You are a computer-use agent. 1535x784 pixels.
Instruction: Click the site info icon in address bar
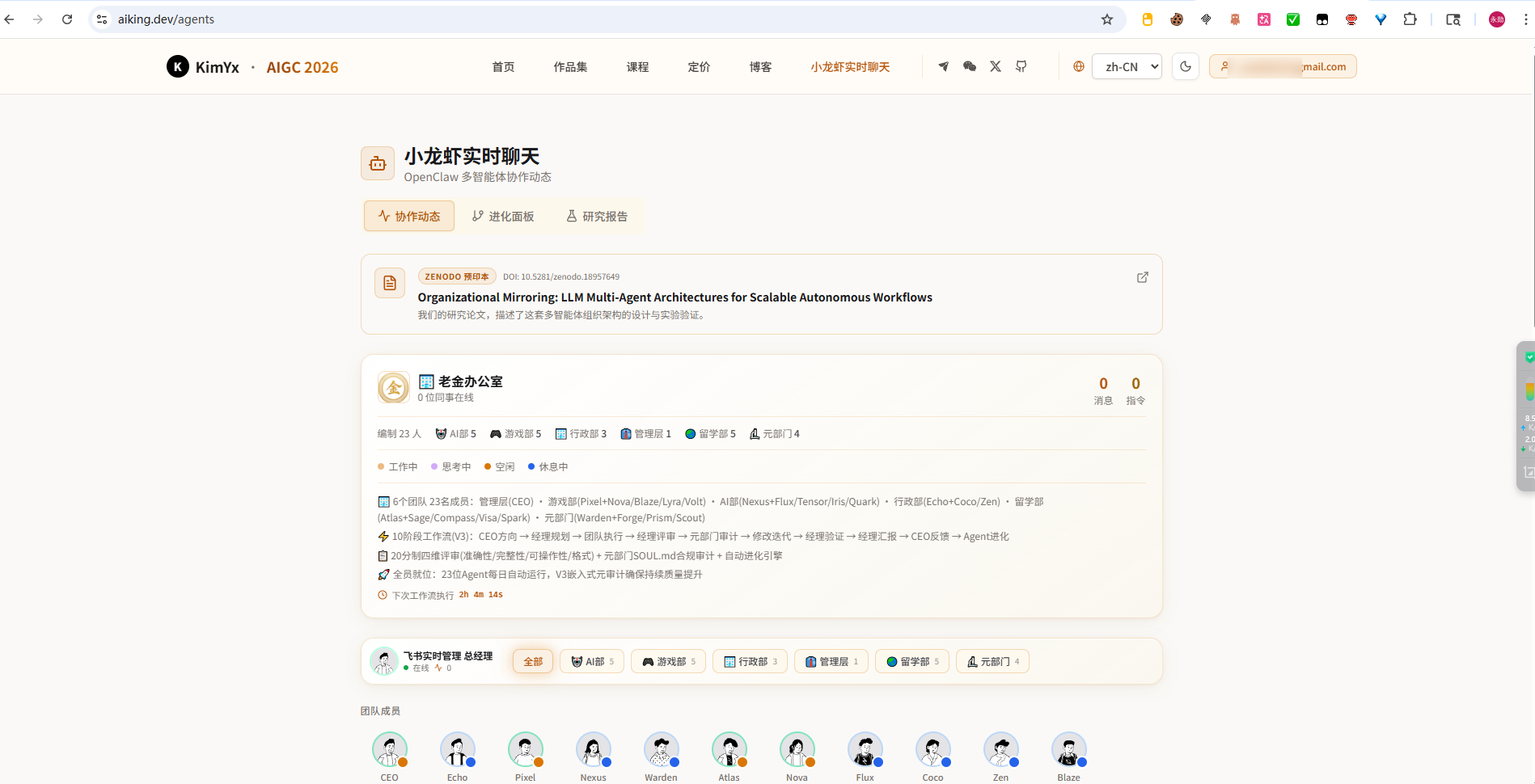101,19
